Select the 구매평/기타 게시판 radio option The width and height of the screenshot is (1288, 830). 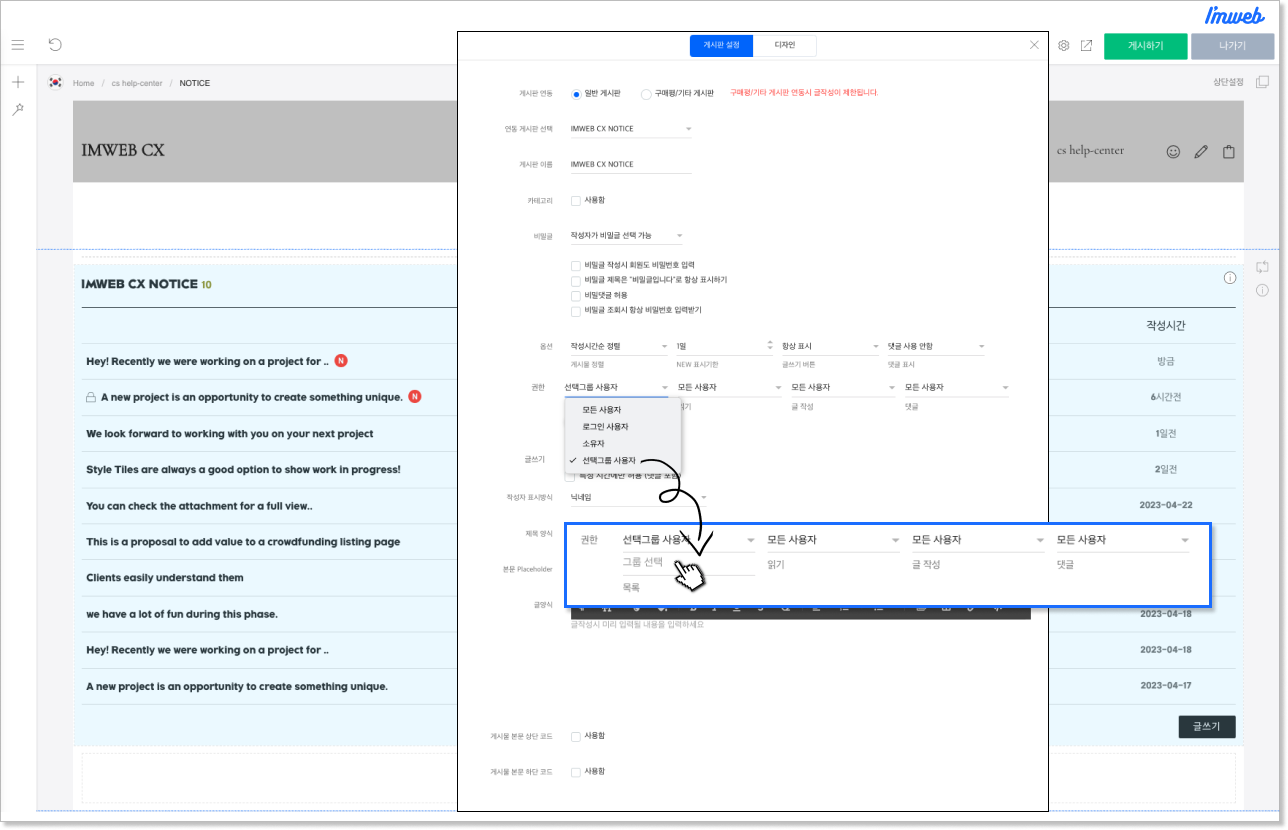point(646,94)
